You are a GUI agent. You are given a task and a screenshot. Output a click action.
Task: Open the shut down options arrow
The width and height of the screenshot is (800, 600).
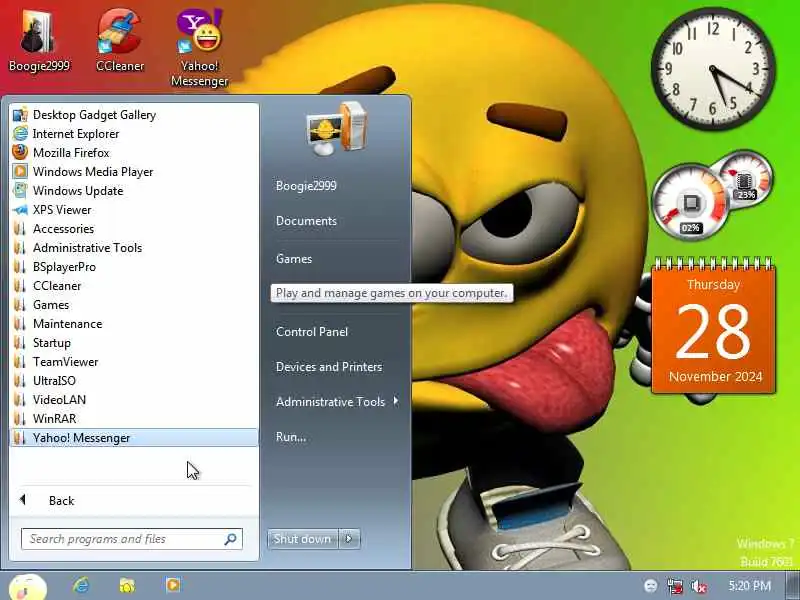pyautogui.click(x=349, y=539)
